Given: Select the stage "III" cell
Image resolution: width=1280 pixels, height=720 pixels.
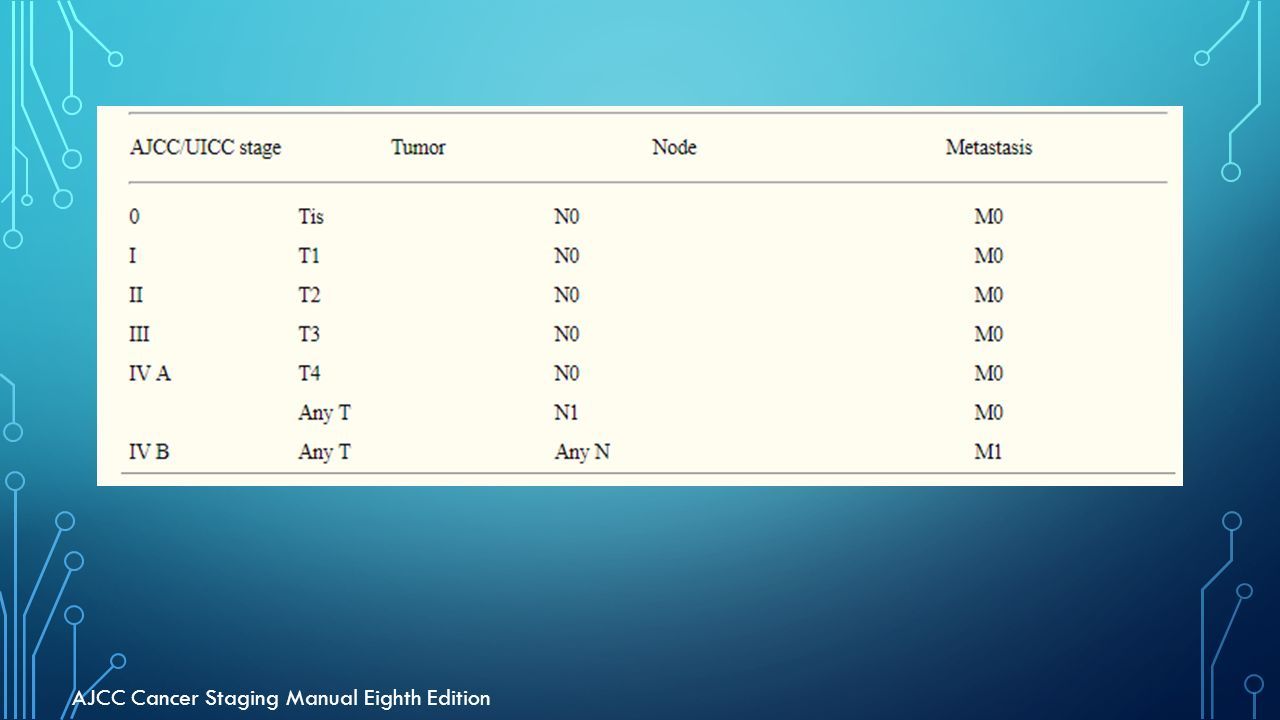Looking at the screenshot, I should pos(139,334).
